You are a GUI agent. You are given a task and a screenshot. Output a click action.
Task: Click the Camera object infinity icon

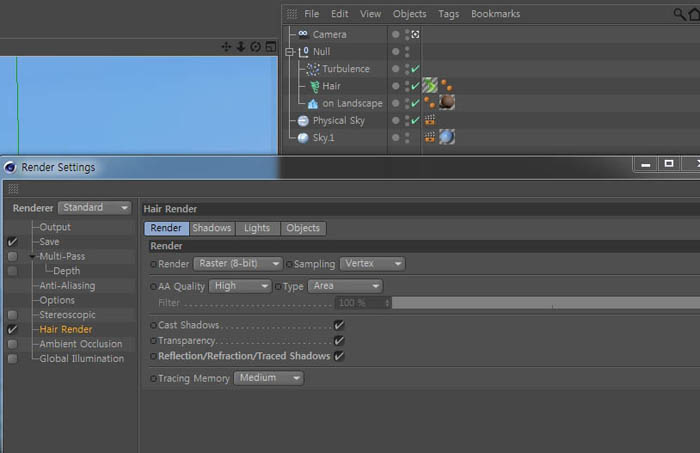click(303, 34)
